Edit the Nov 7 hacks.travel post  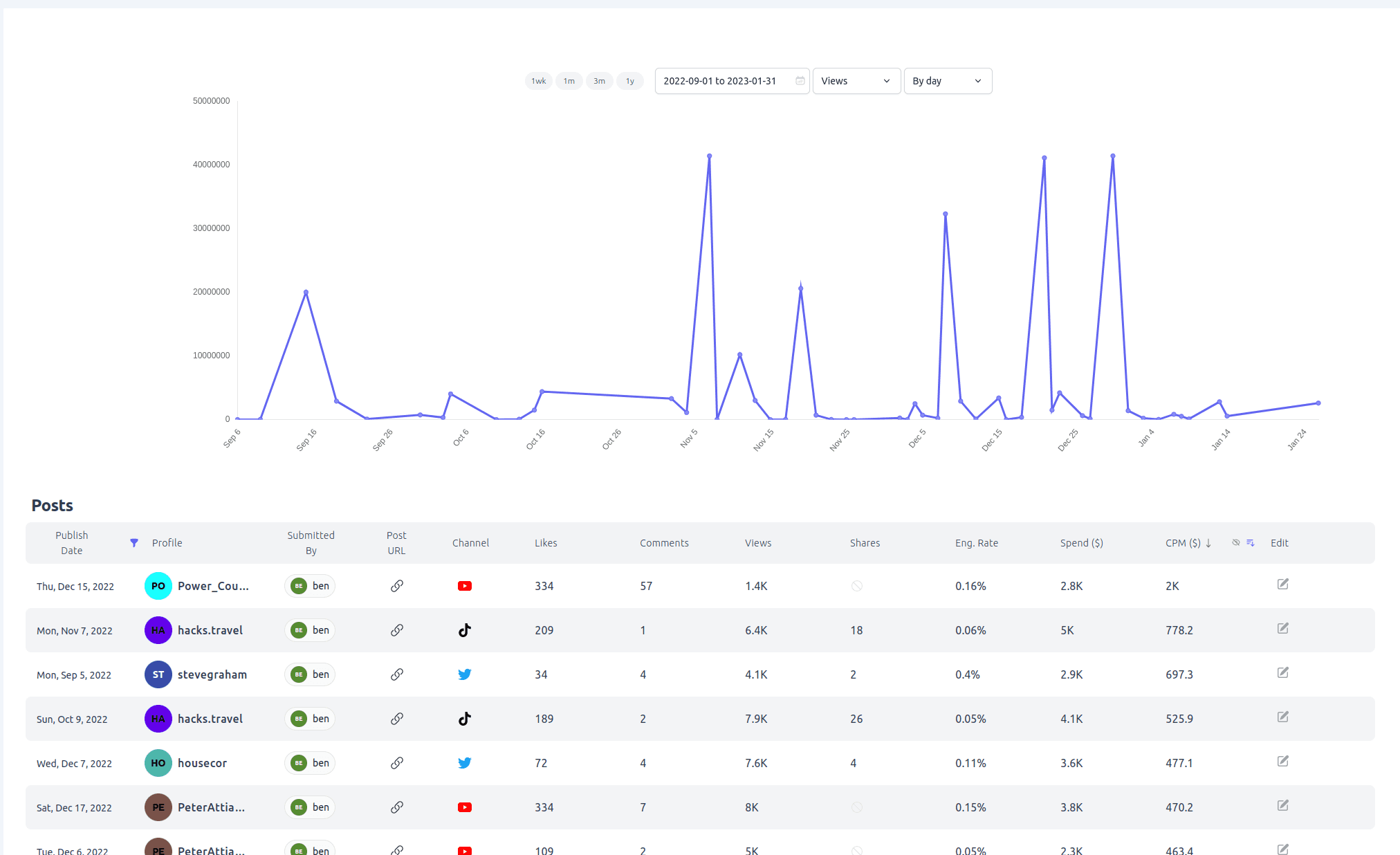click(x=1283, y=629)
